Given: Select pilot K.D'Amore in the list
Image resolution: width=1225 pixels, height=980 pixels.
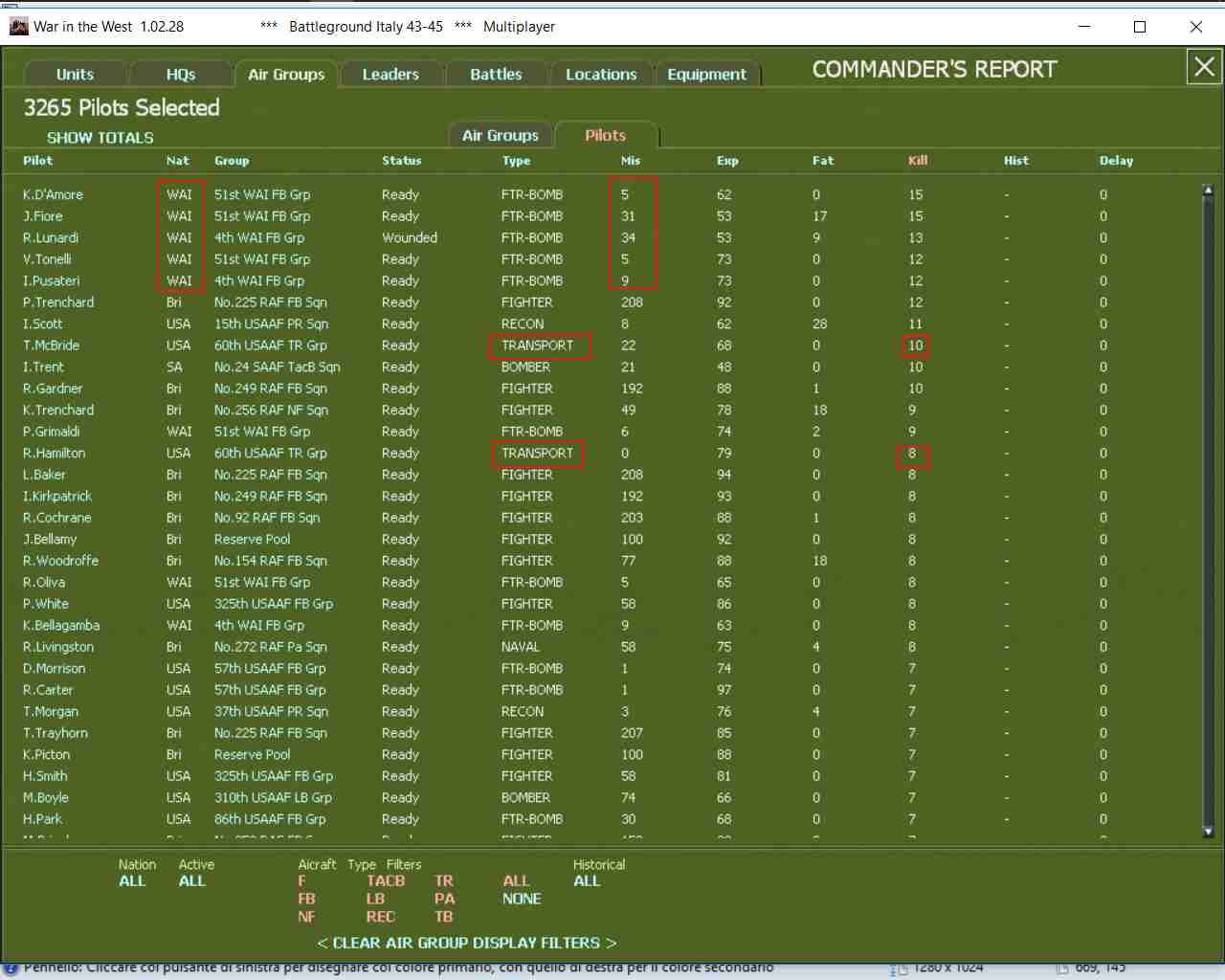Looking at the screenshot, I should coord(53,194).
